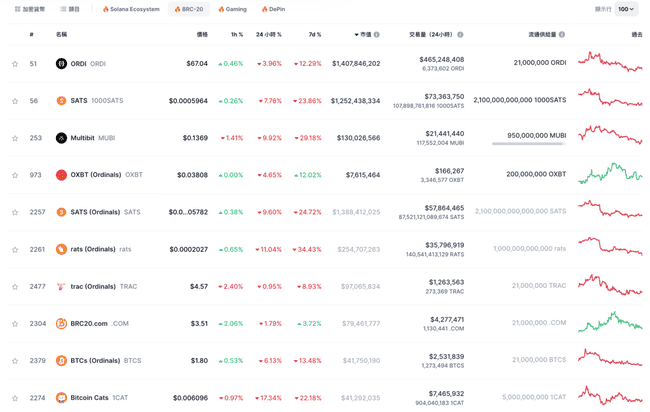This screenshot has width=650, height=412.
Task: Sort by 24-hour % column
Action: point(269,35)
